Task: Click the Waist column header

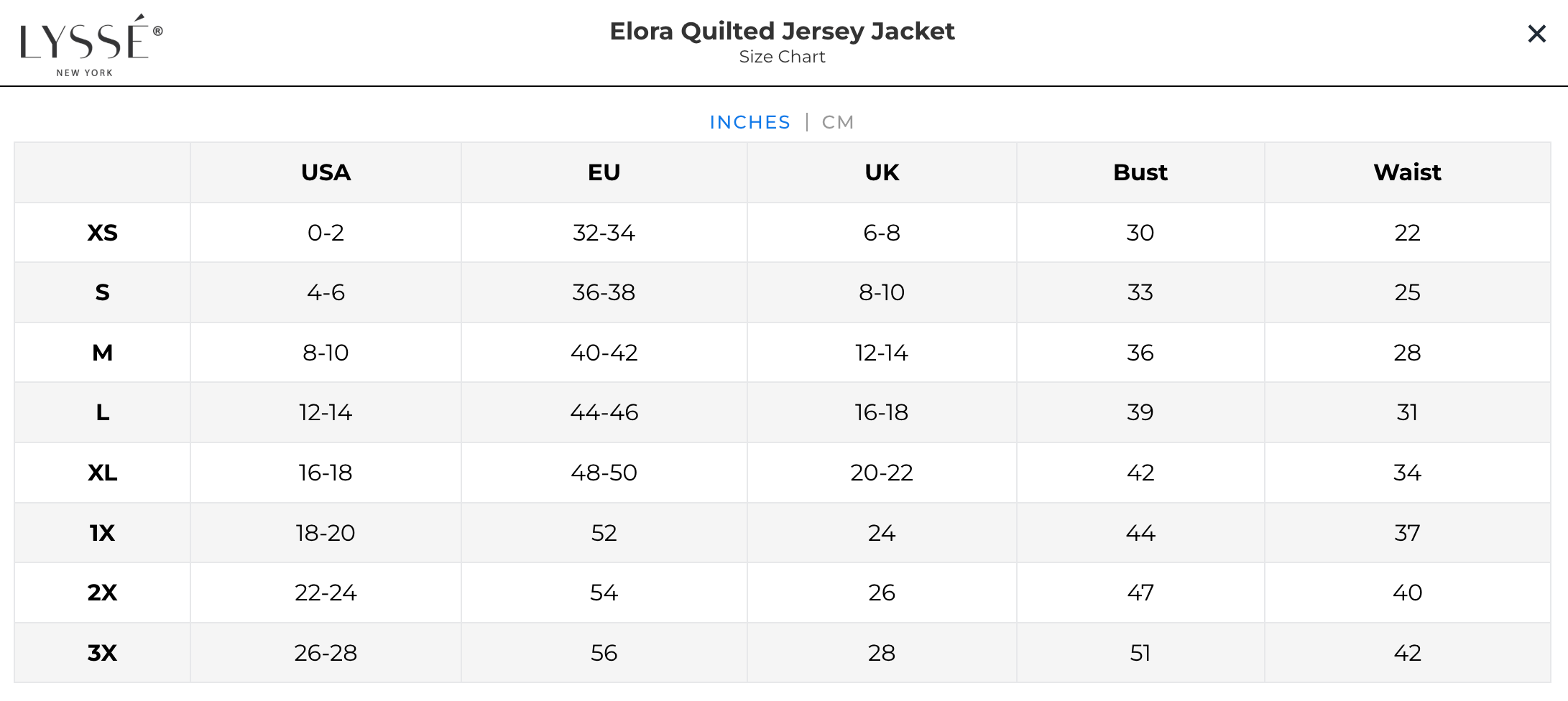Action: pos(1407,173)
